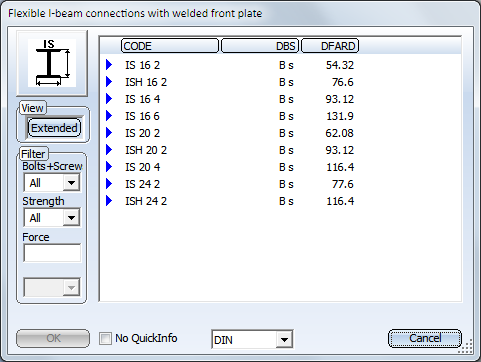Click the Force input field

coord(52,253)
